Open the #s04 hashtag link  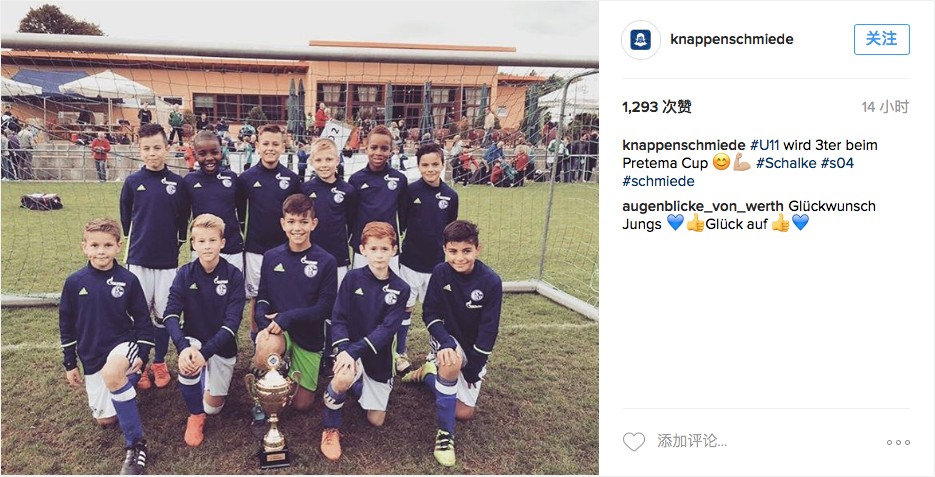point(837,163)
